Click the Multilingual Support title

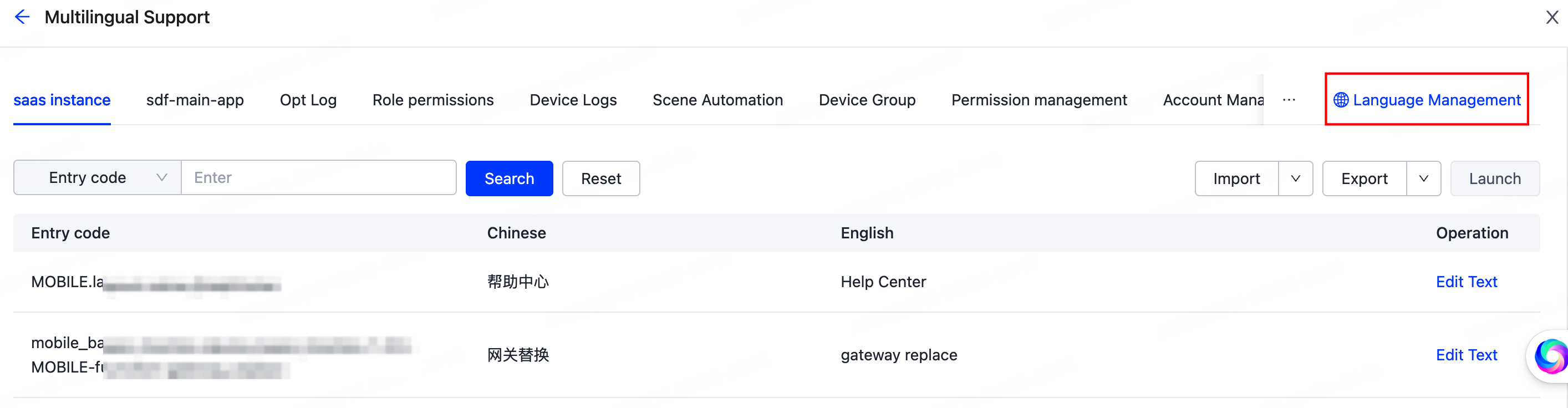[126, 17]
